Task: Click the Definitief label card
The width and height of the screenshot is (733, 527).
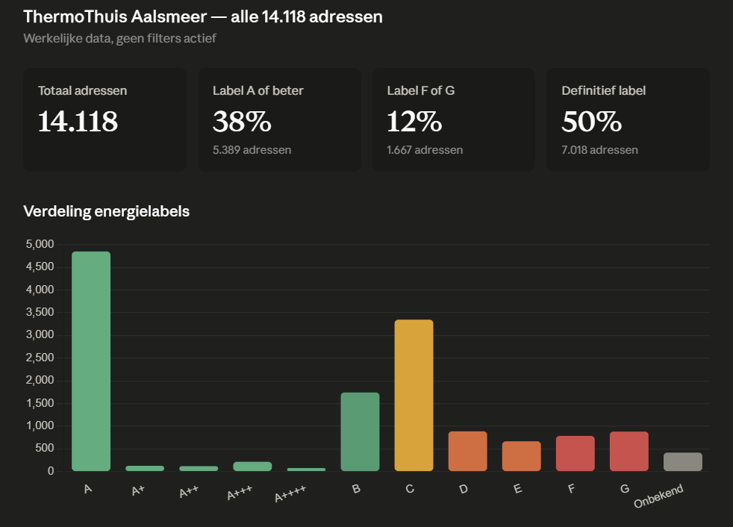Action: [x=628, y=120]
